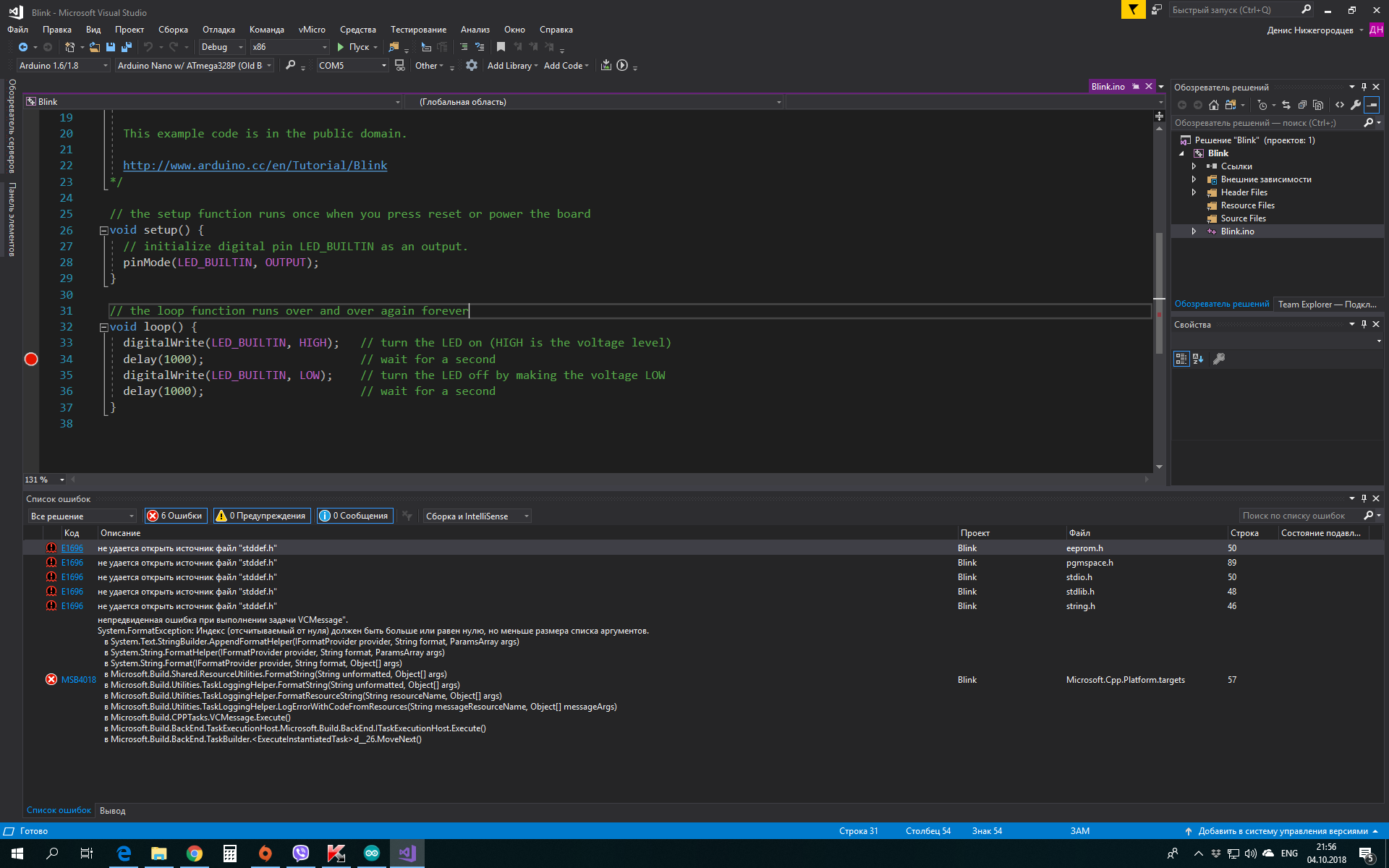Click the editor horizontal scrollbar track
Screen dimensions: 1389x868
(611, 479)
